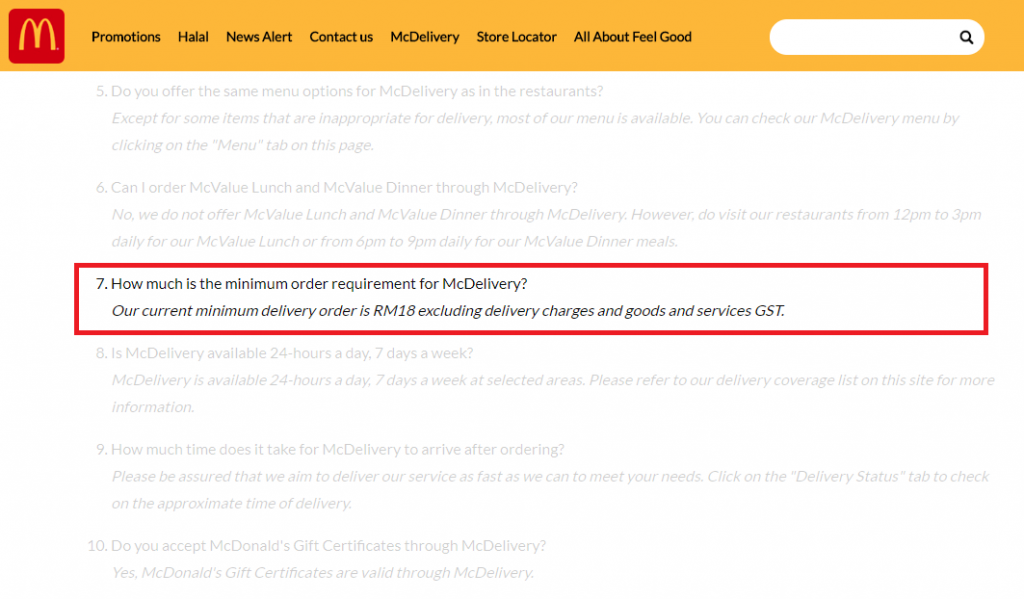
Task: Select question 6 about McValue Lunch and Dinner
Action: click(343, 187)
